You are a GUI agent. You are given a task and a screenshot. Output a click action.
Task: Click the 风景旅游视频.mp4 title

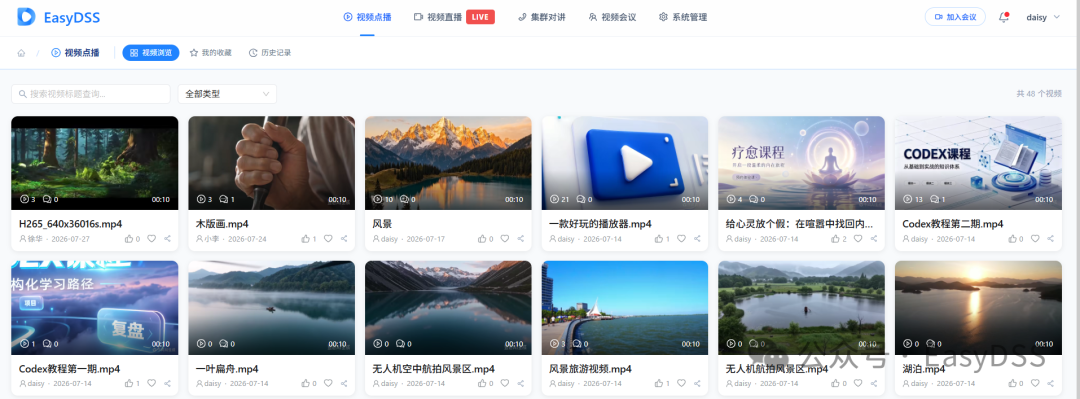(x=590, y=369)
